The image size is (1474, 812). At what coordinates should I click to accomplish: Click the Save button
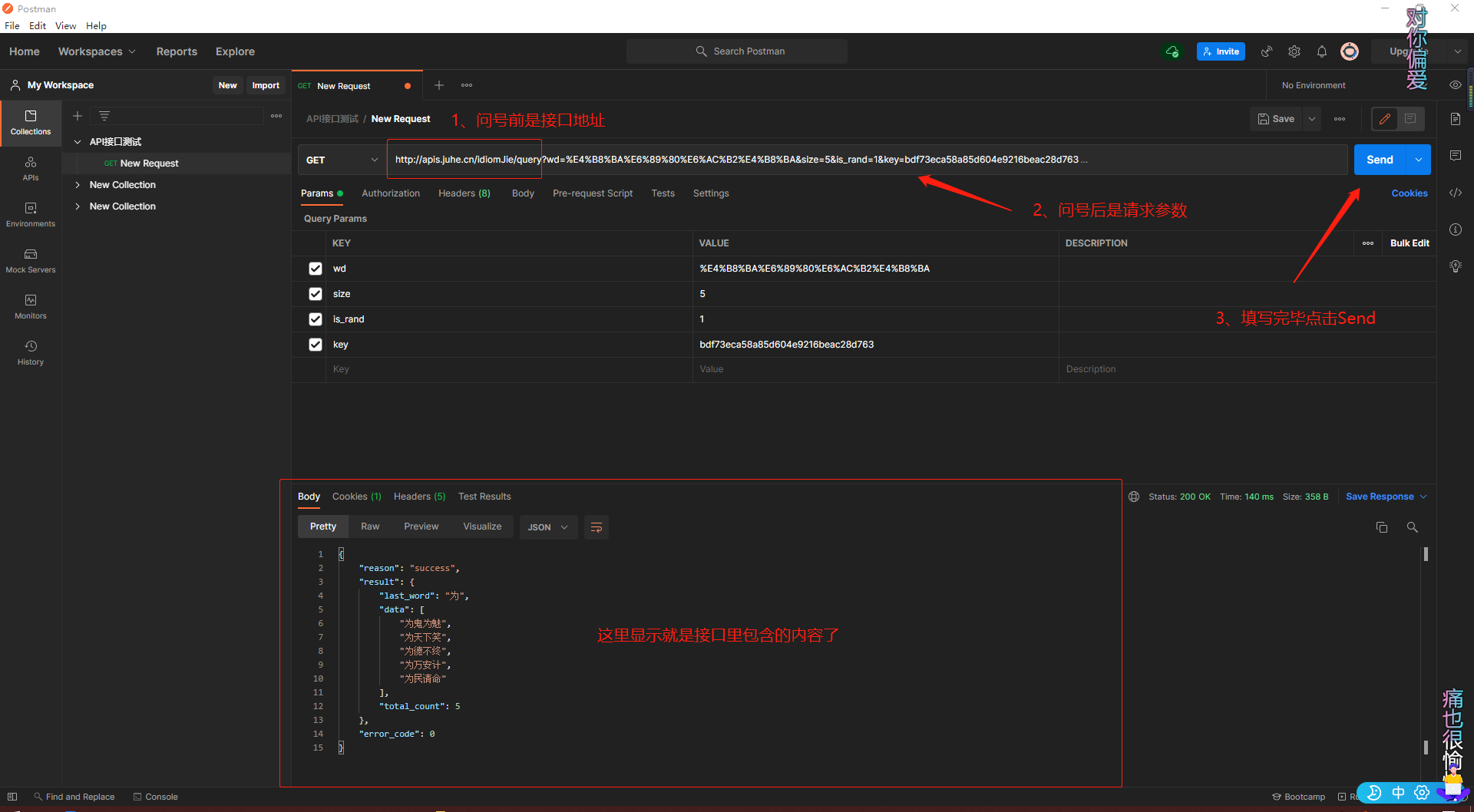(1276, 119)
